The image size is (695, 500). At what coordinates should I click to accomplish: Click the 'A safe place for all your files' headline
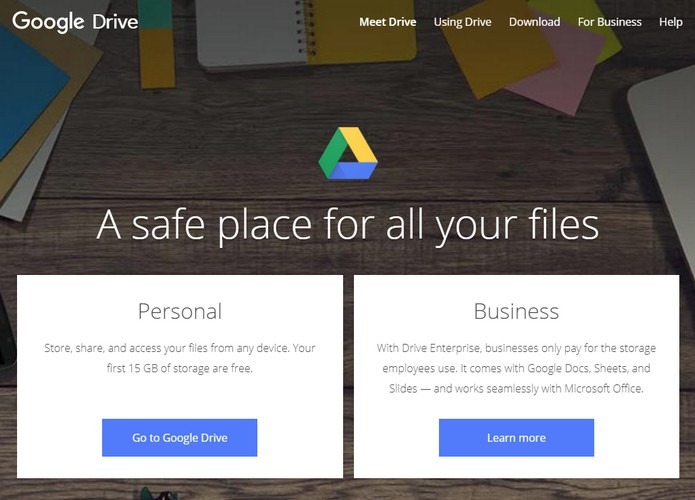pyautogui.click(x=348, y=225)
